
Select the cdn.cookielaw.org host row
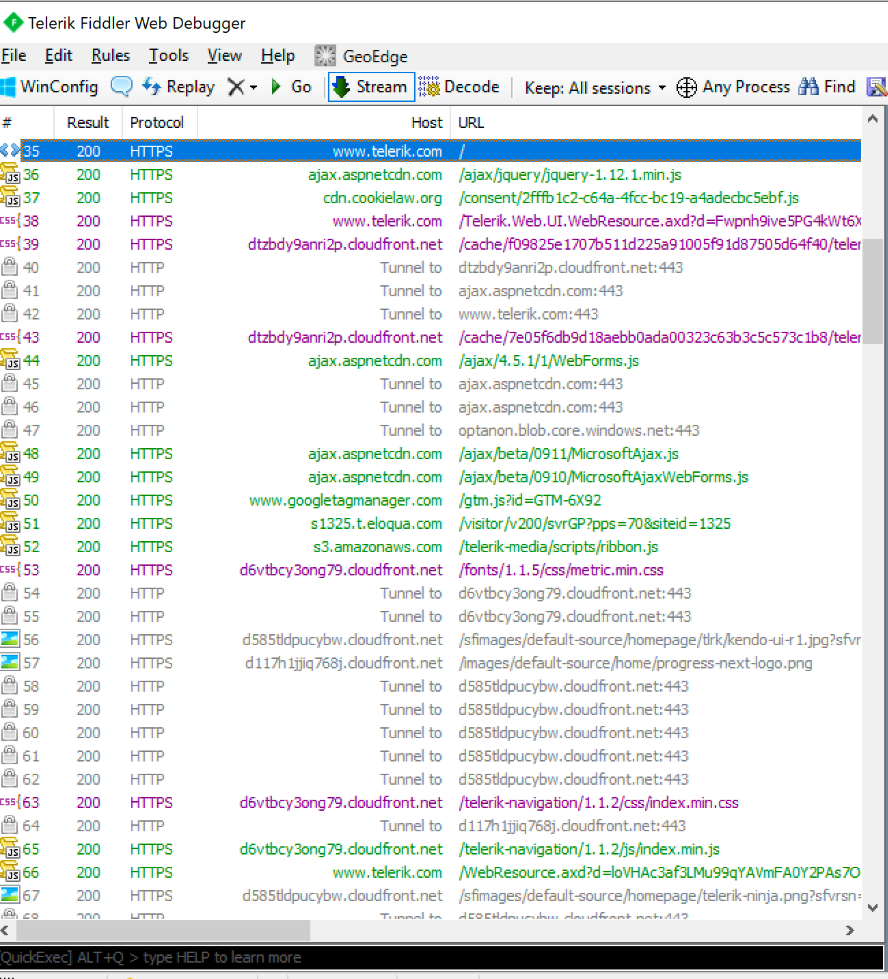[431, 198]
